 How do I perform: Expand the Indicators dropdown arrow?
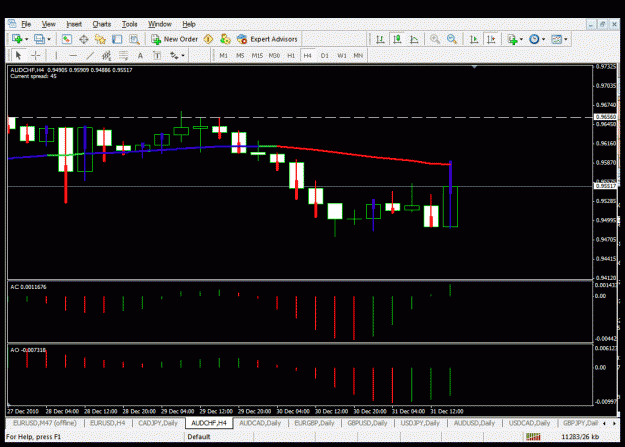coord(521,39)
